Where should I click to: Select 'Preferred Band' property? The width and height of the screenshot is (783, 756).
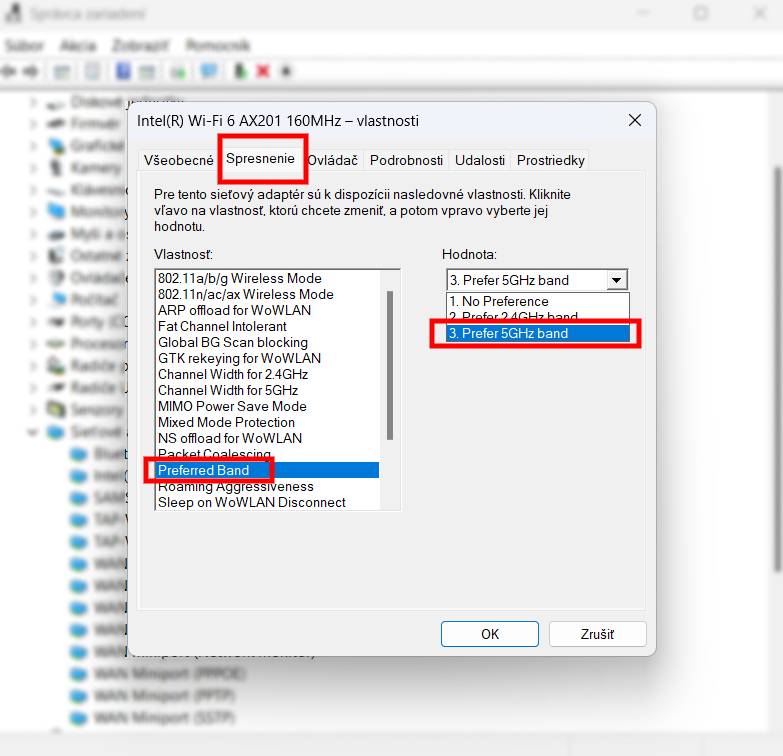(x=268, y=470)
